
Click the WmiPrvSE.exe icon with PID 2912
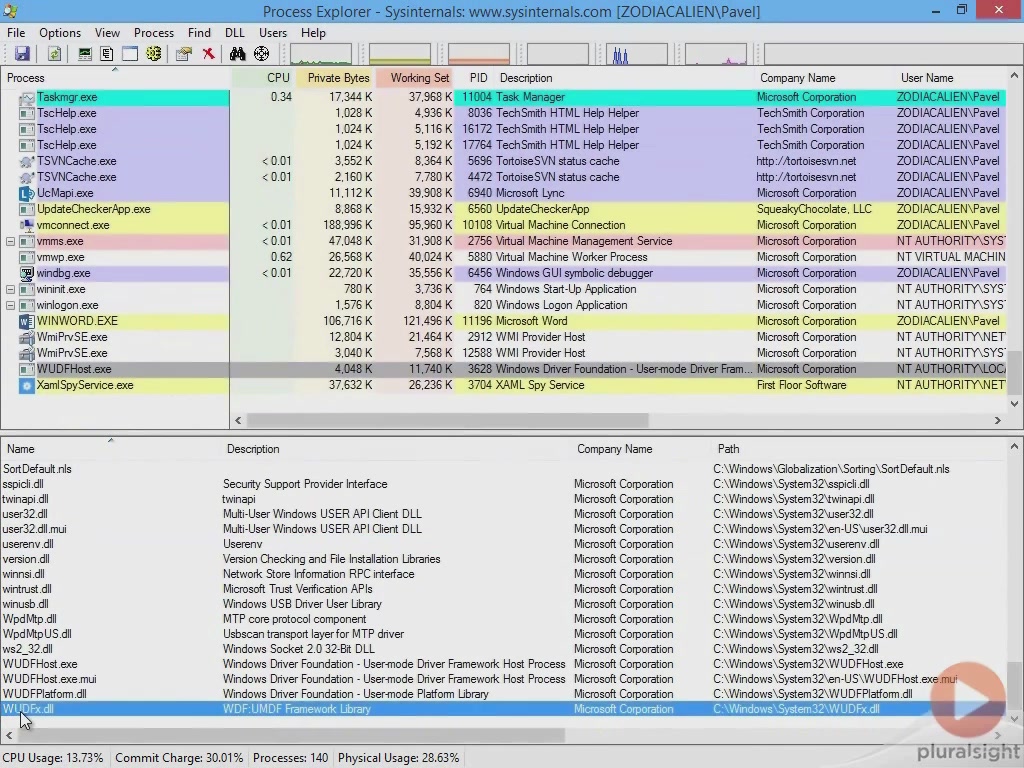(x=27, y=338)
